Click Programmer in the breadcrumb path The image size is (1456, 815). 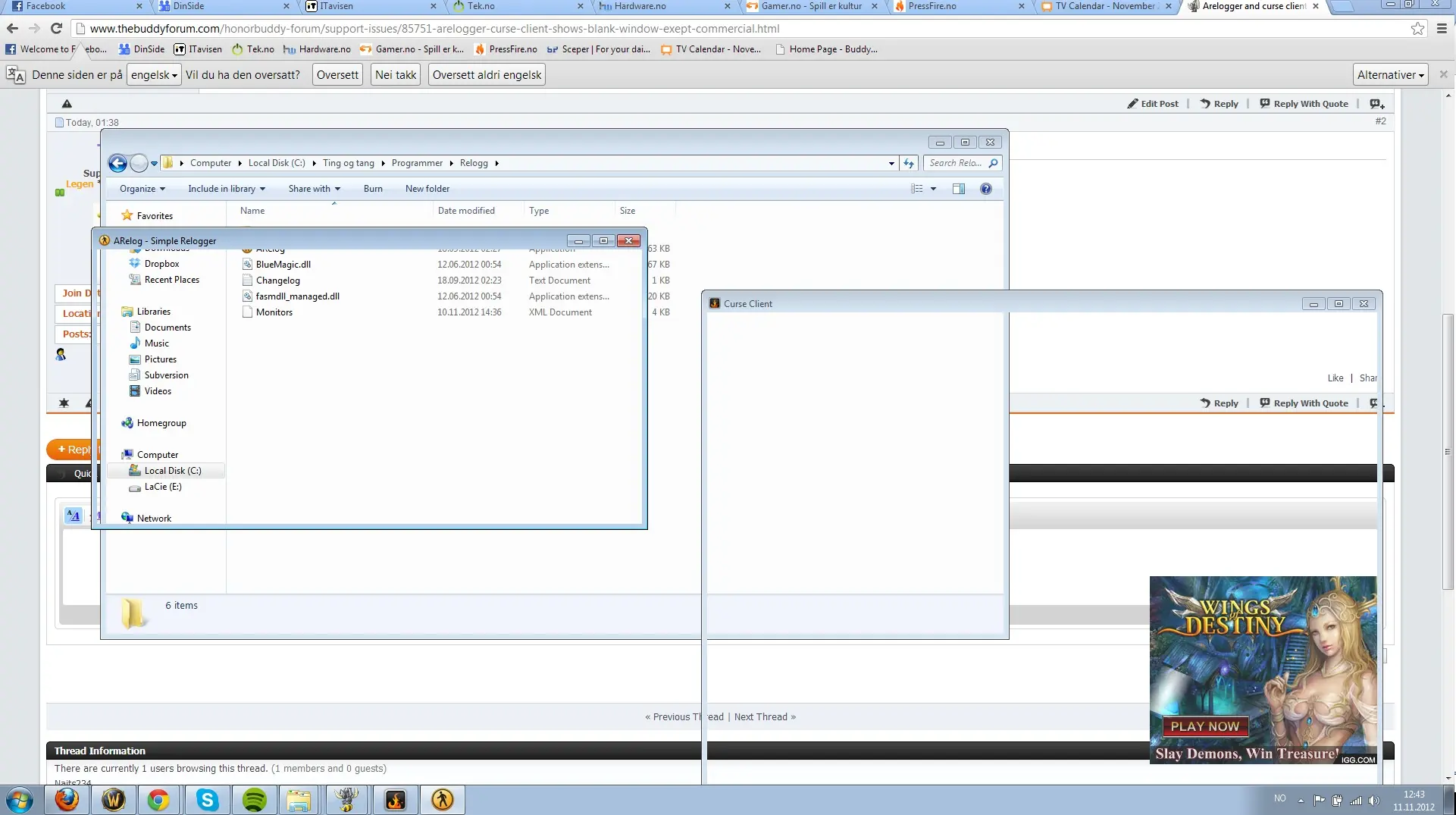(x=417, y=163)
